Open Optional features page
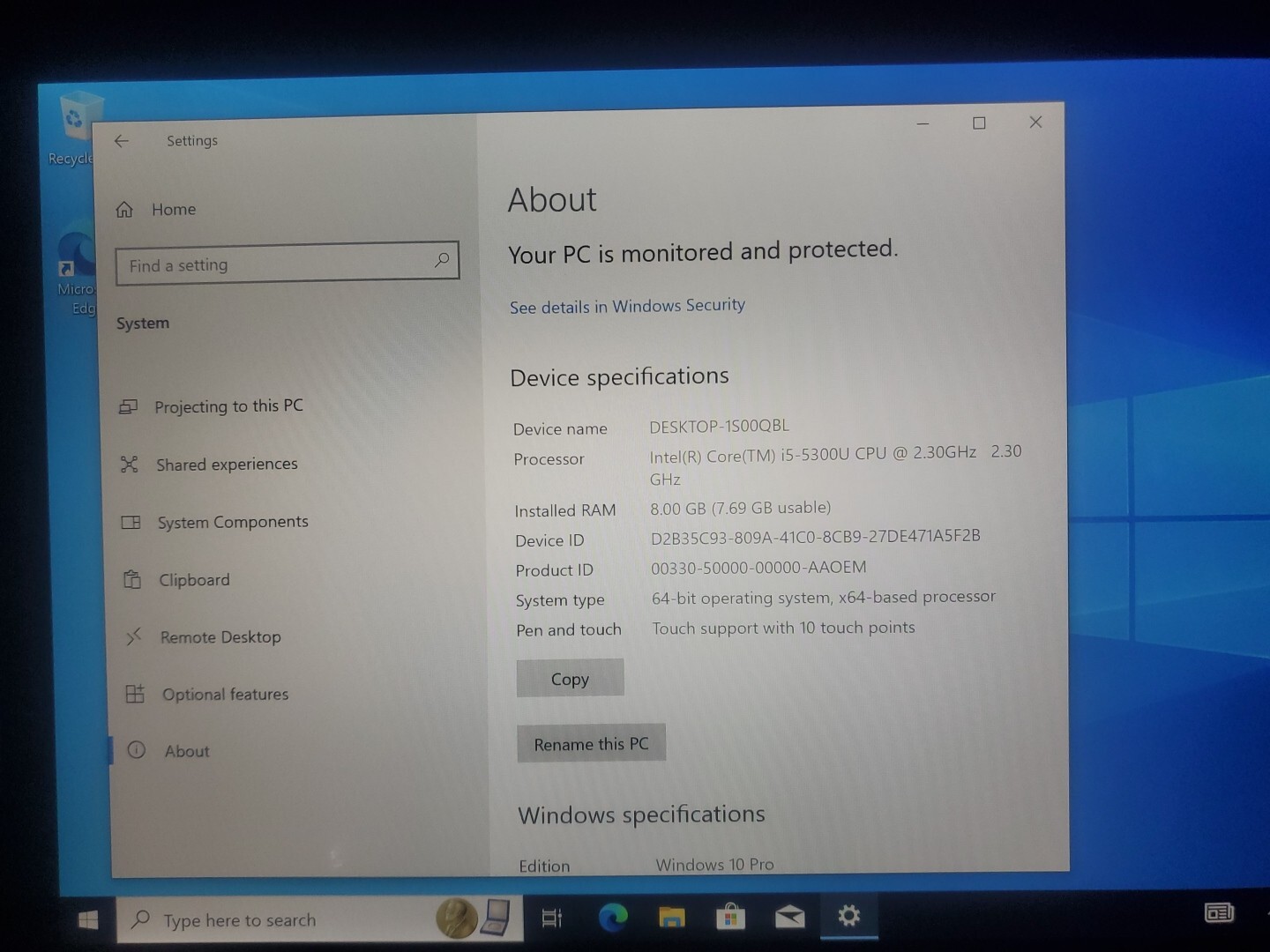This screenshot has height=952, width=1270. pos(208,695)
